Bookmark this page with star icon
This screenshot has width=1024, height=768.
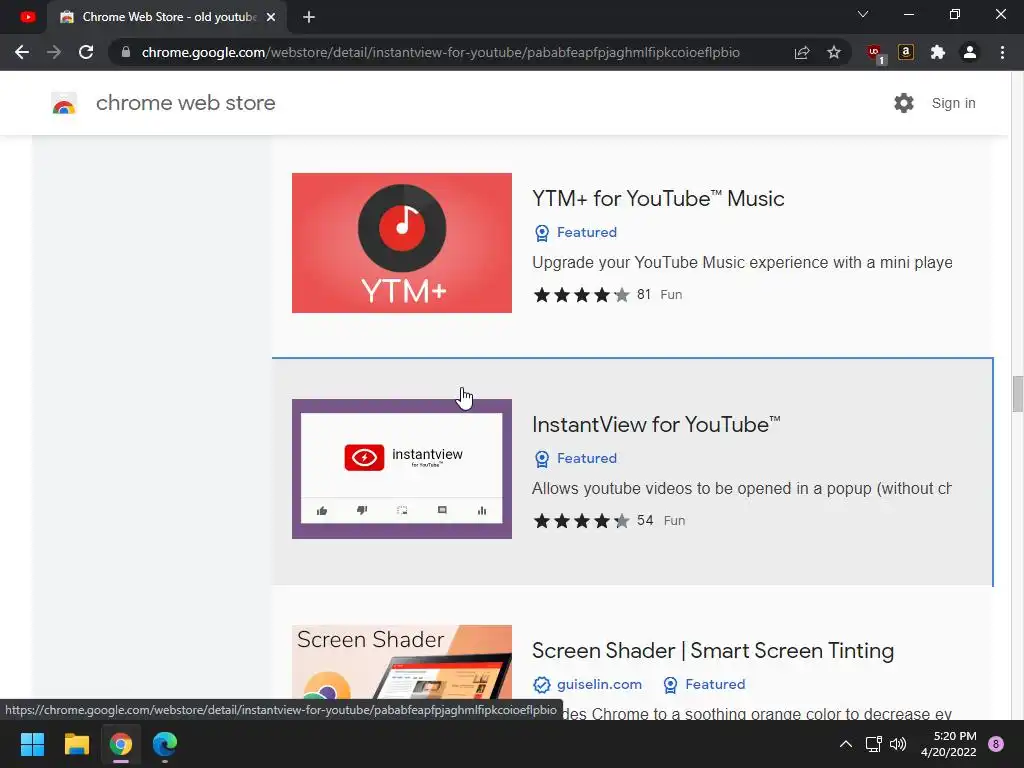(x=834, y=52)
